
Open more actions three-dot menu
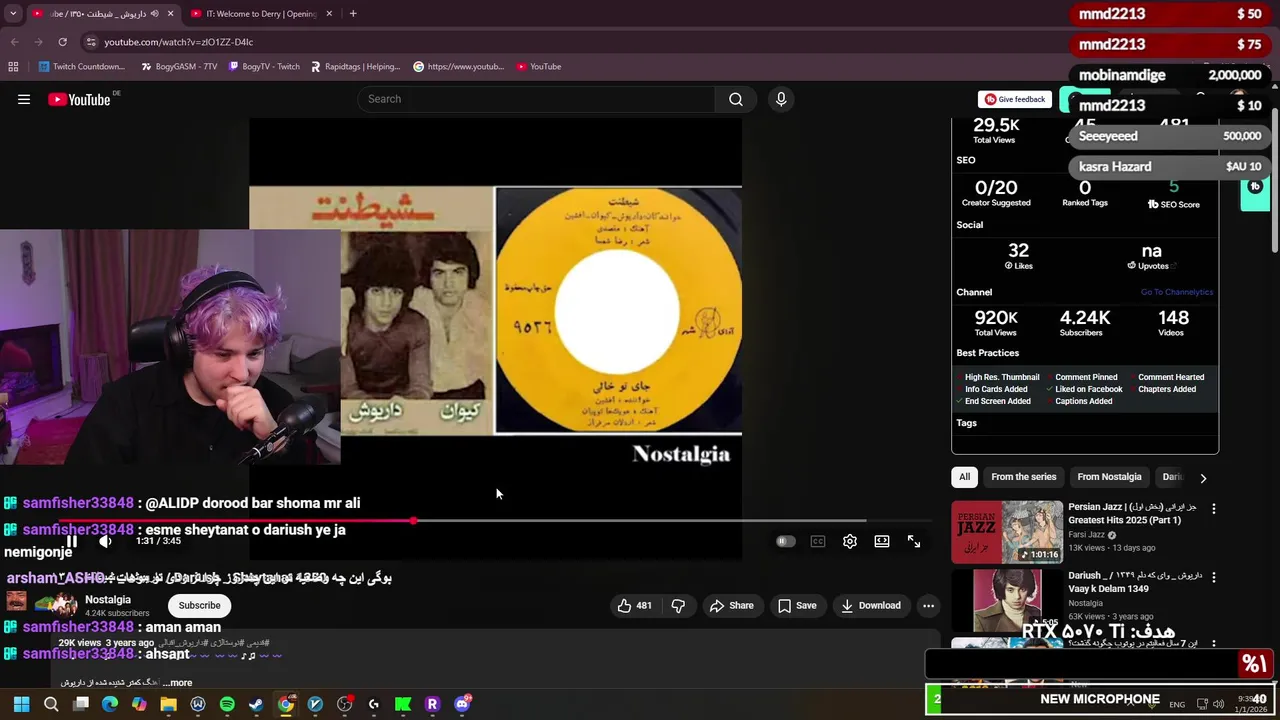tap(928, 605)
